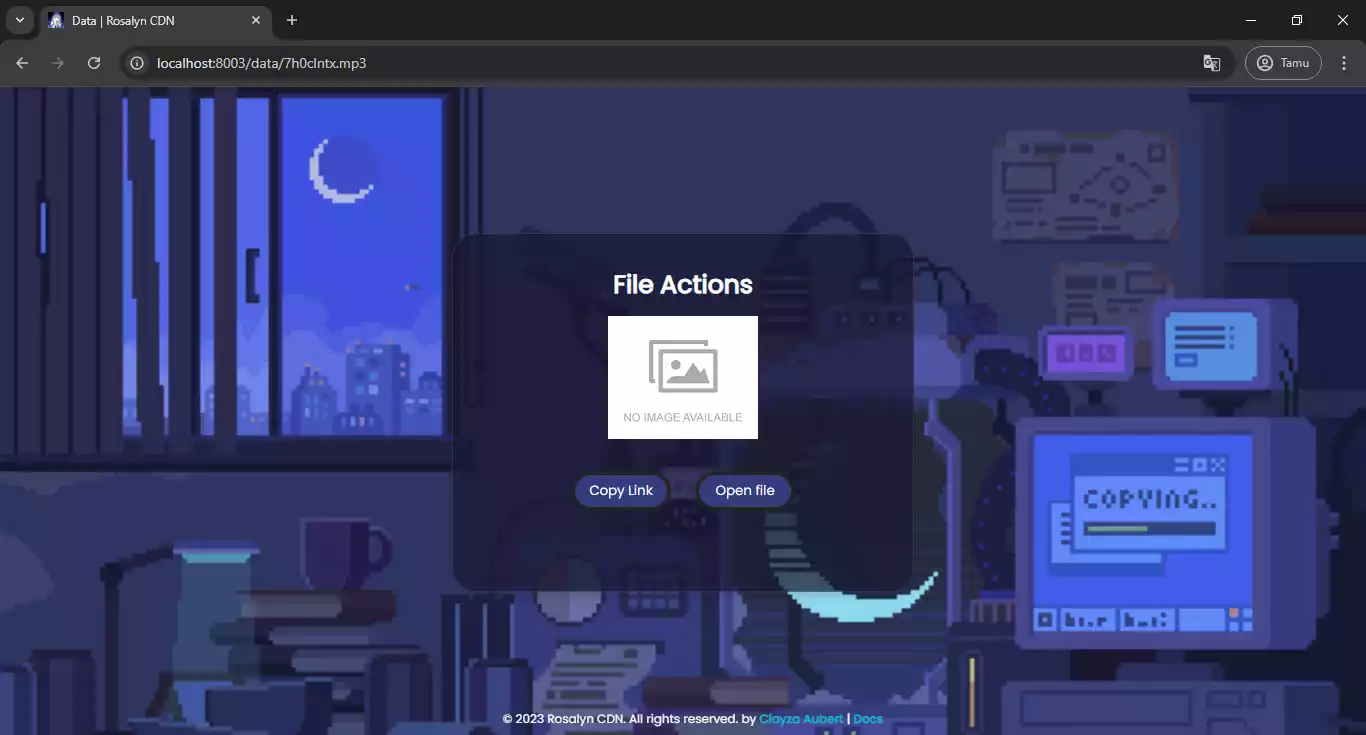Open the Docs footer link
Image resolution: width=1366 pixels, height=735 pixels.
point(868,719)
